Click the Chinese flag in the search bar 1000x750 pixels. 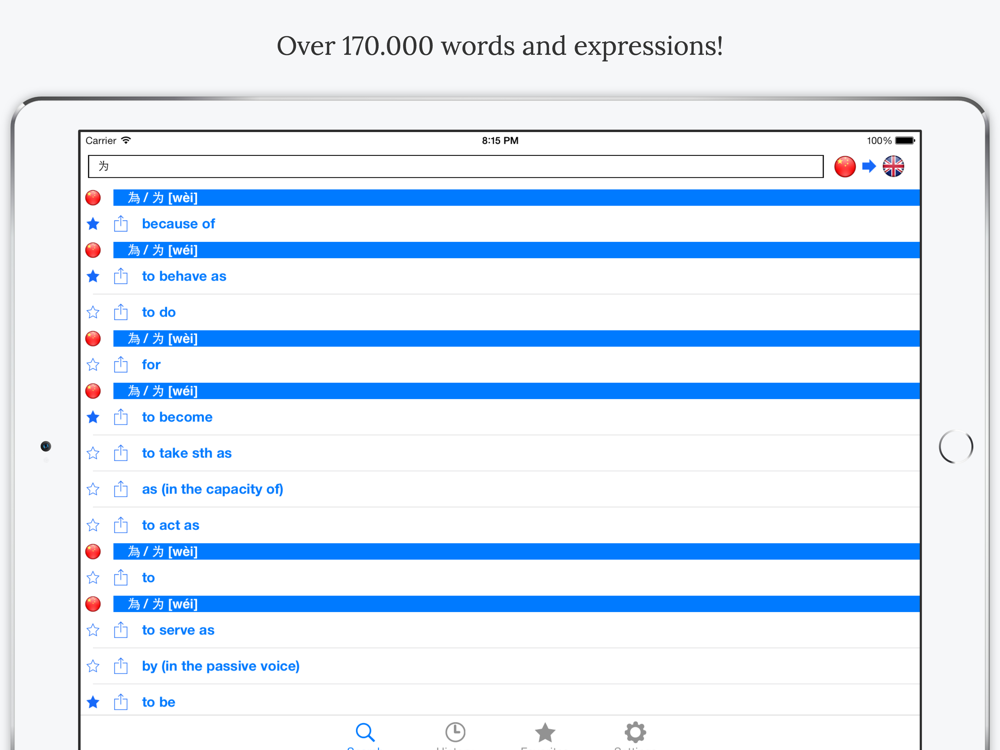(x=845, y=166)
